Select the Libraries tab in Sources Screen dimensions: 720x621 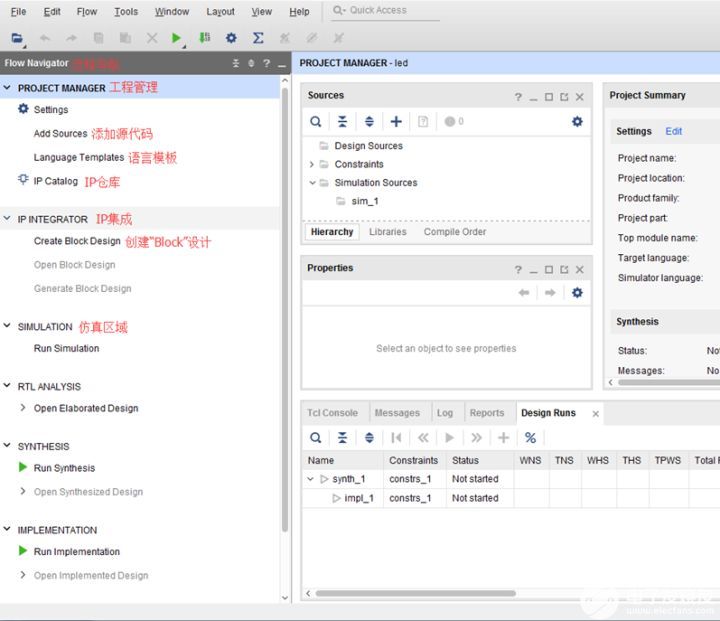point(388,232)
